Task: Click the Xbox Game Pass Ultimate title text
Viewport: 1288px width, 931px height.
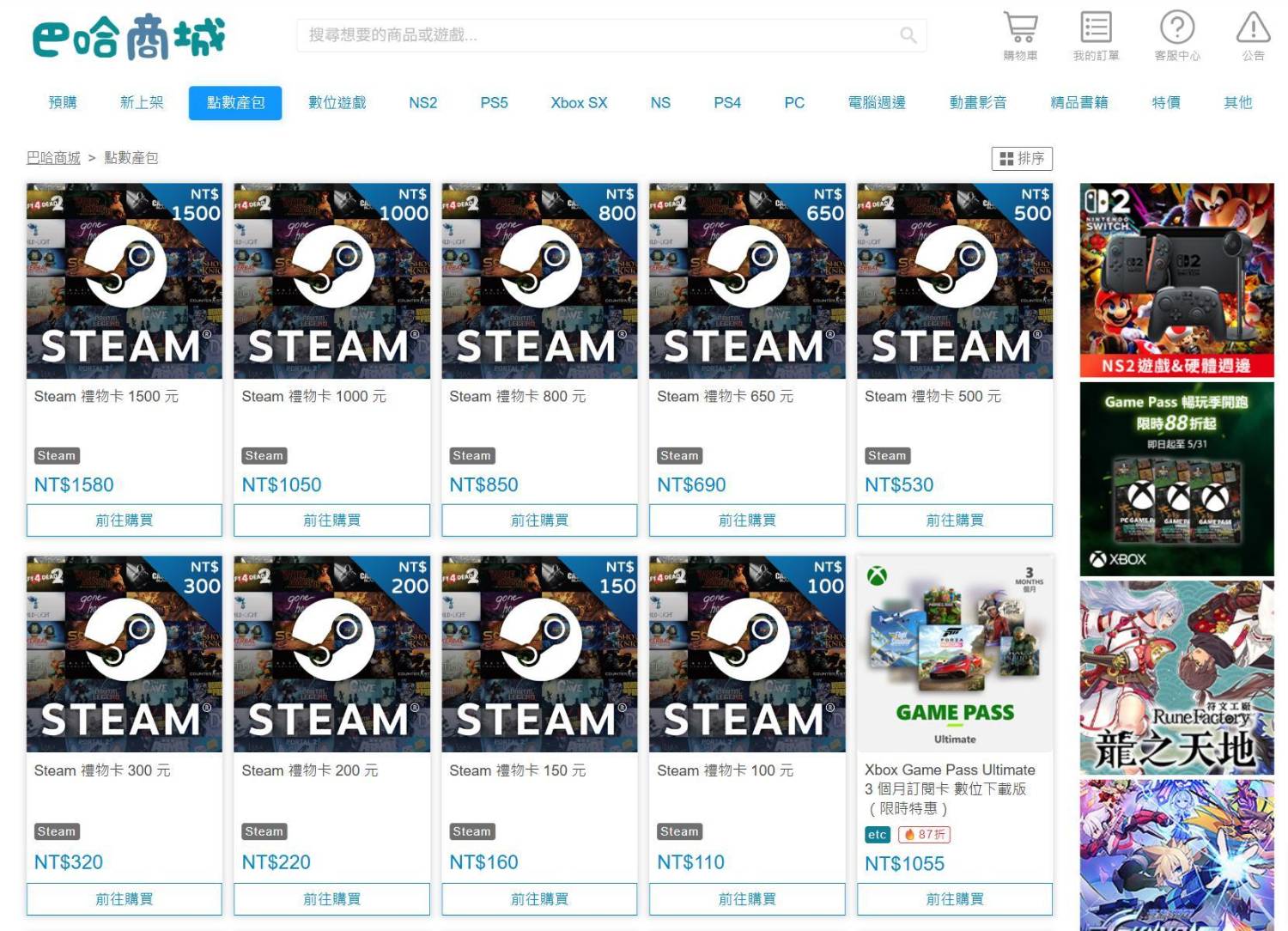Action: click(950, 789)
